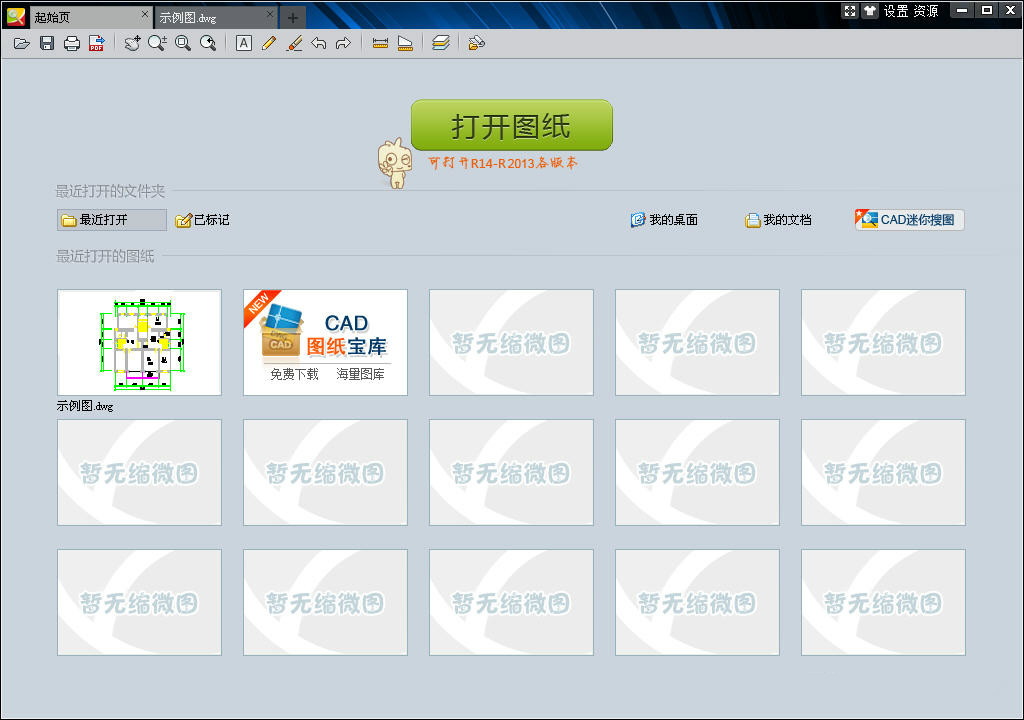
Task: Open the 示例图.dwg drawing thumbnail
Action: point(139,343)
